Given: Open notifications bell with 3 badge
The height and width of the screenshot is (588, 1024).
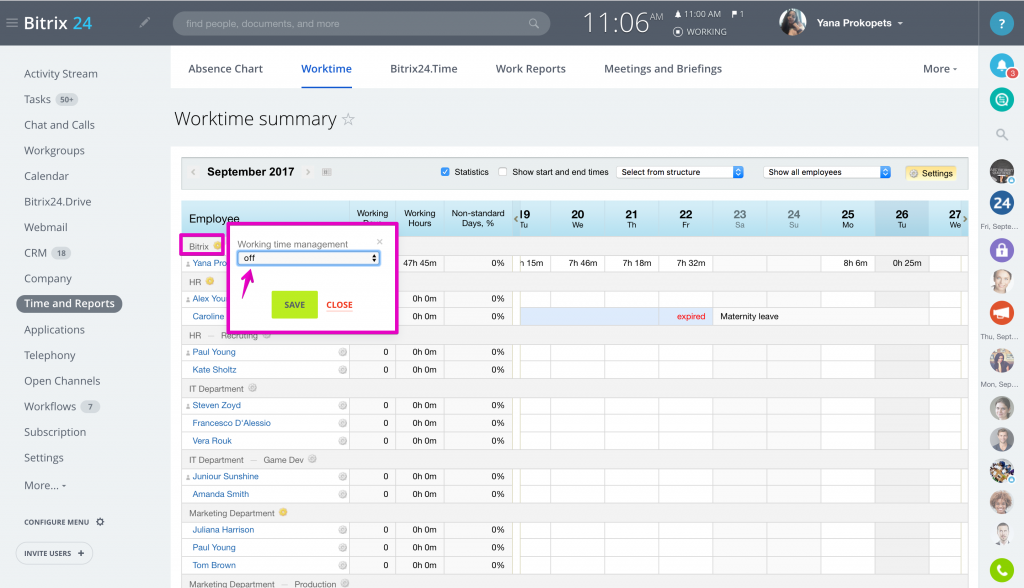Looking at the screenshot, I should coord(1002,65).
